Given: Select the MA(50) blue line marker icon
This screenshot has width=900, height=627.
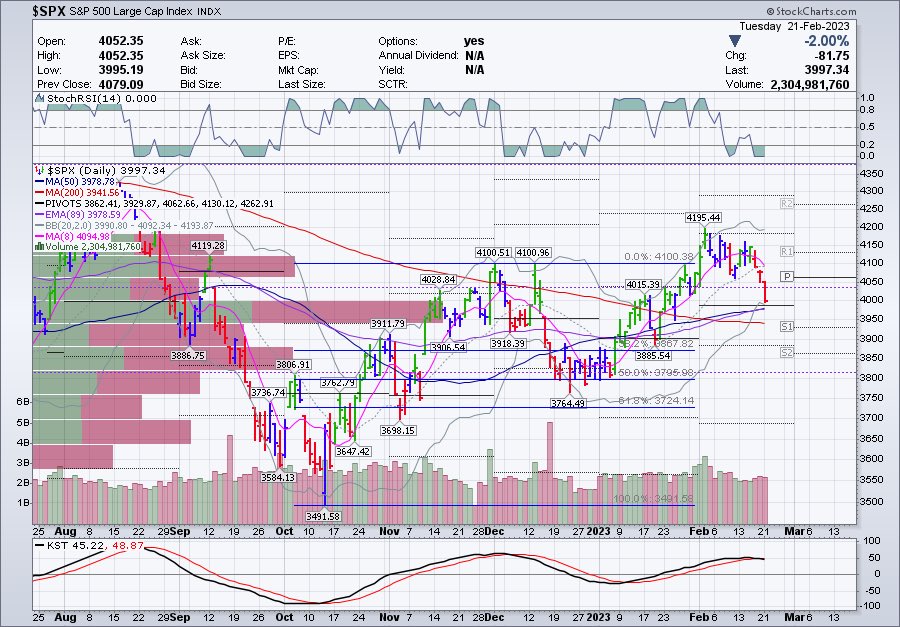Looking at the screenshot, I should pyautogui.click(x=38, y=181).
